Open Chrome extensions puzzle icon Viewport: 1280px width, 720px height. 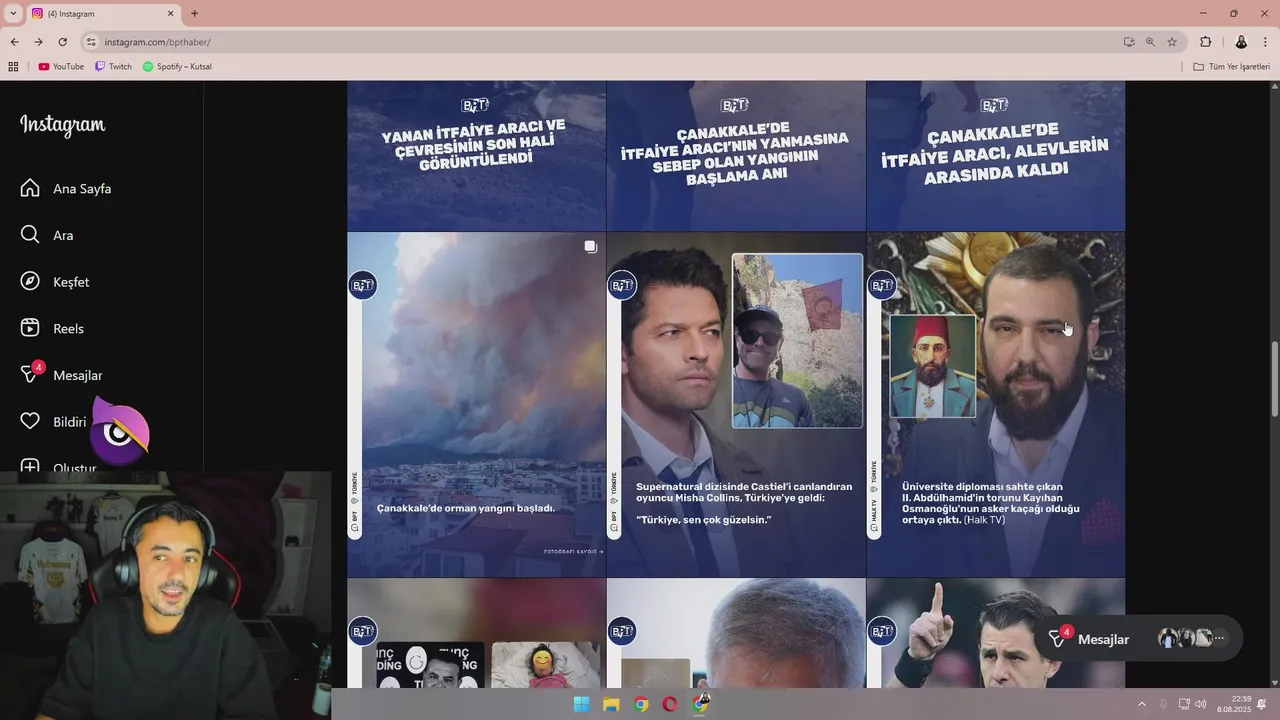coord(1205,42)
